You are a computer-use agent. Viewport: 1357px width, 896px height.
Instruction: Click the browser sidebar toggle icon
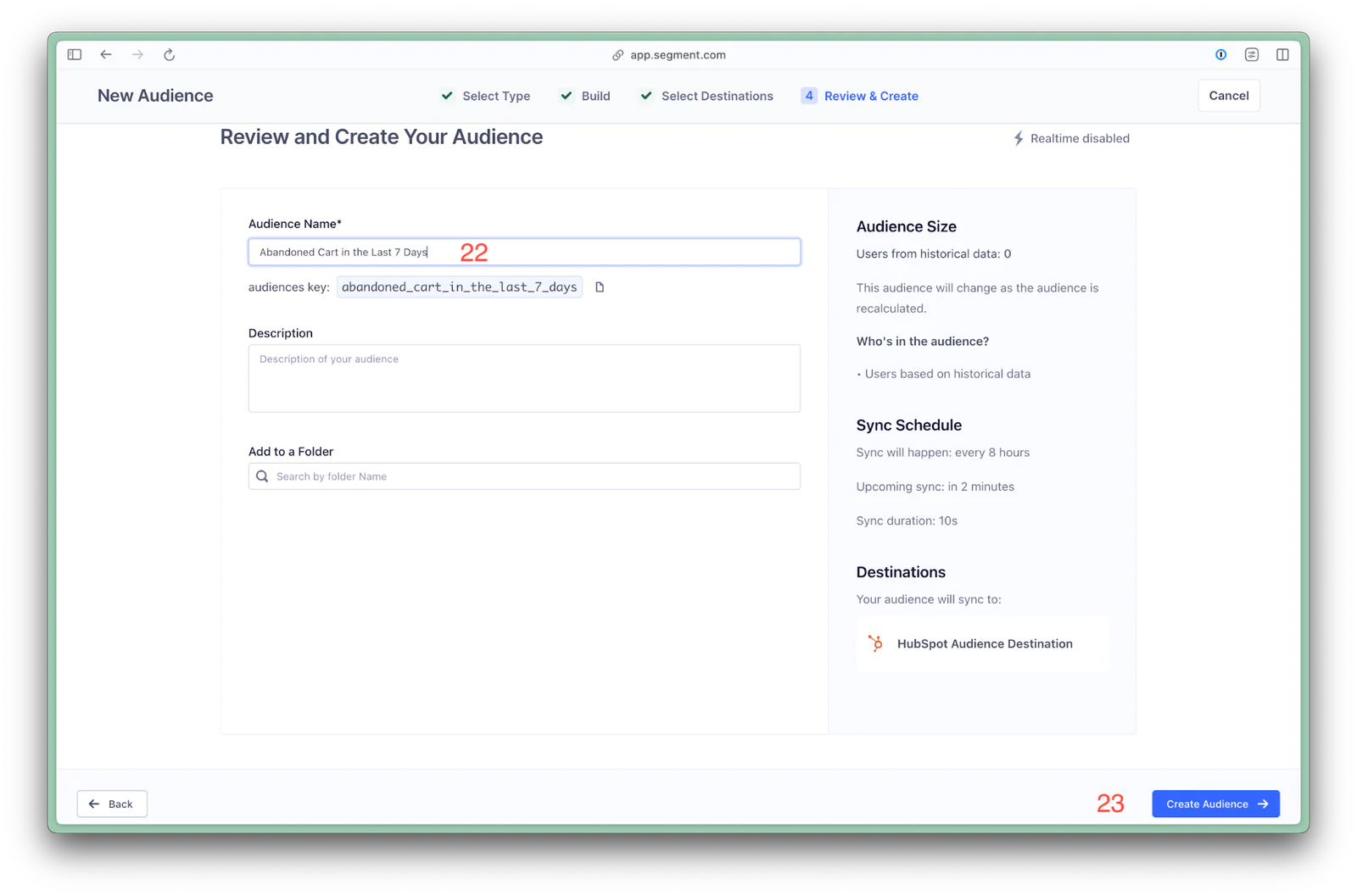(75, 55)
